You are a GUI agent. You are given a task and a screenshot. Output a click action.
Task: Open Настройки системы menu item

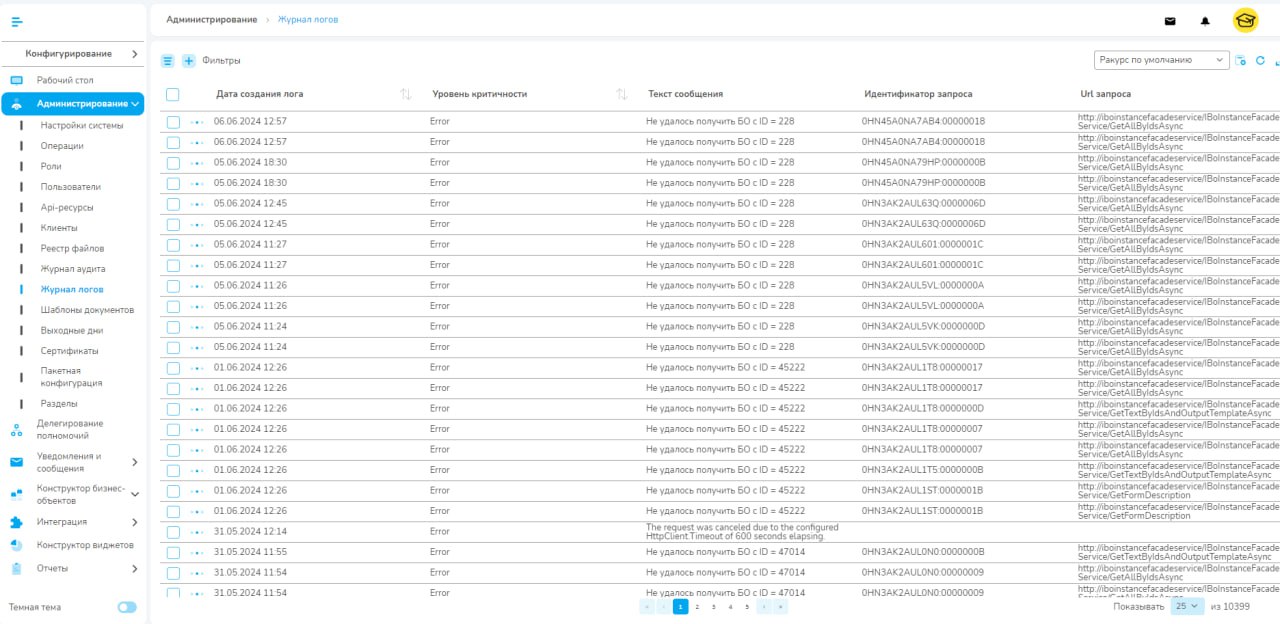[82, 125]
